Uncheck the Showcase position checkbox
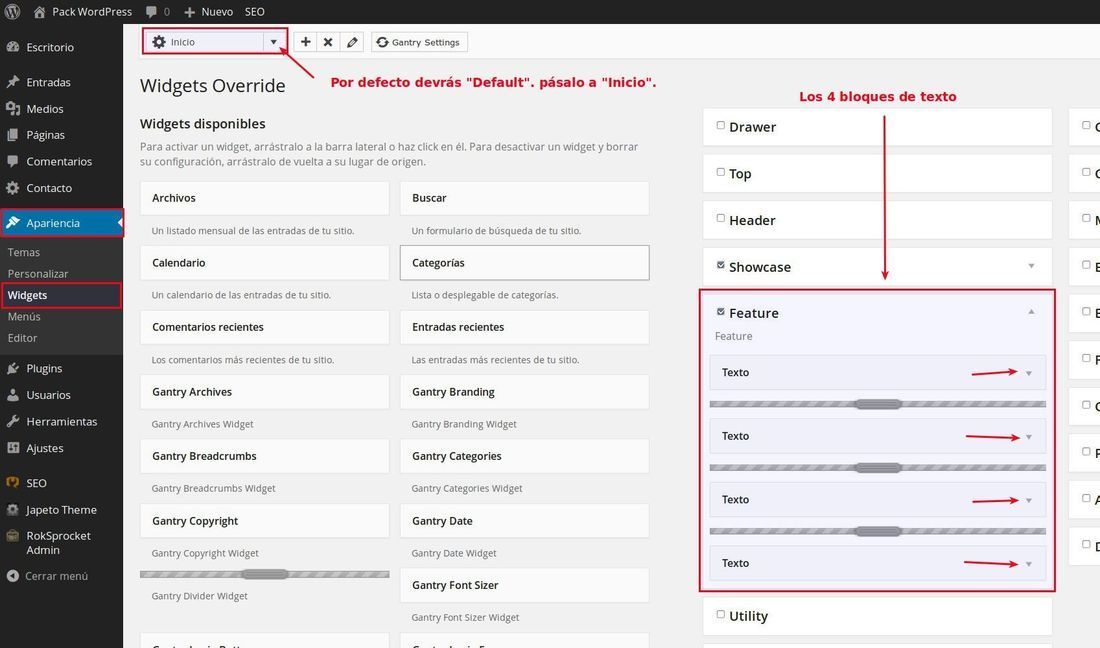Viewport: 1100px width, 648px height. click(720, 265)
